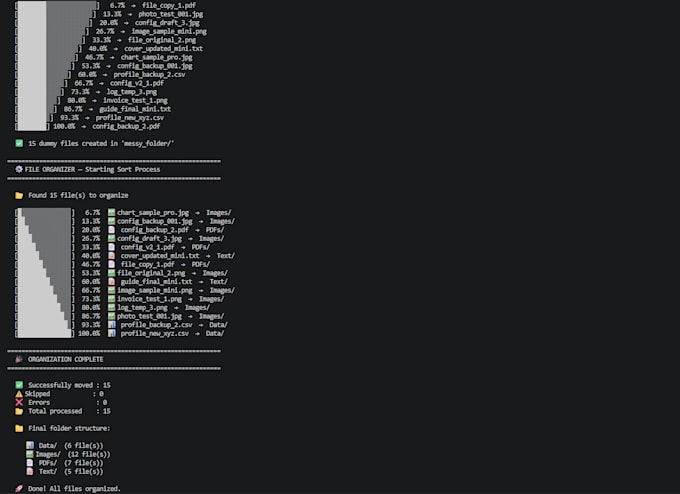Click the red X icon beside Errors
680x494 pixels.
pos(19,402)
